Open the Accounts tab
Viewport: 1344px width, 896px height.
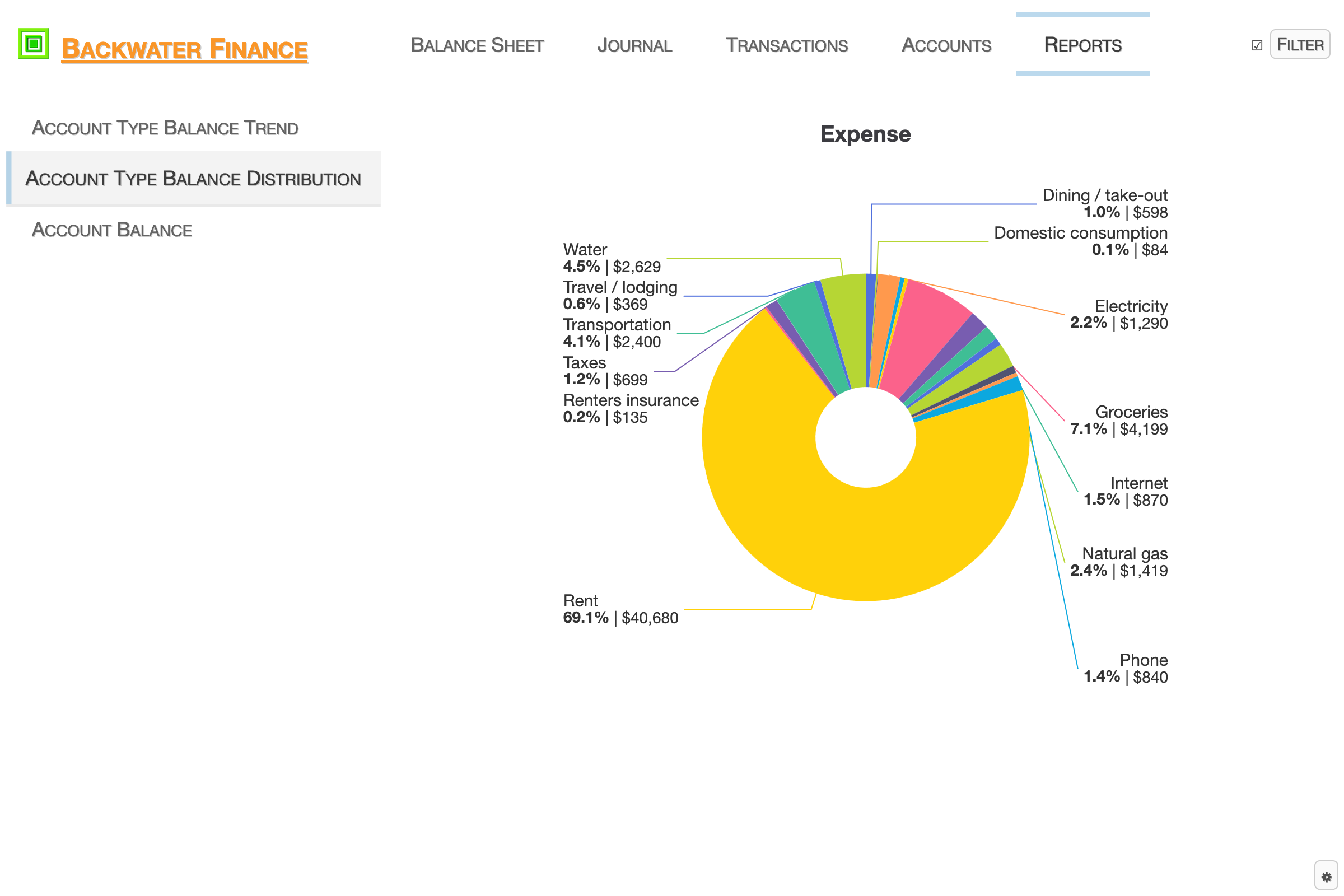pos(946,45)
